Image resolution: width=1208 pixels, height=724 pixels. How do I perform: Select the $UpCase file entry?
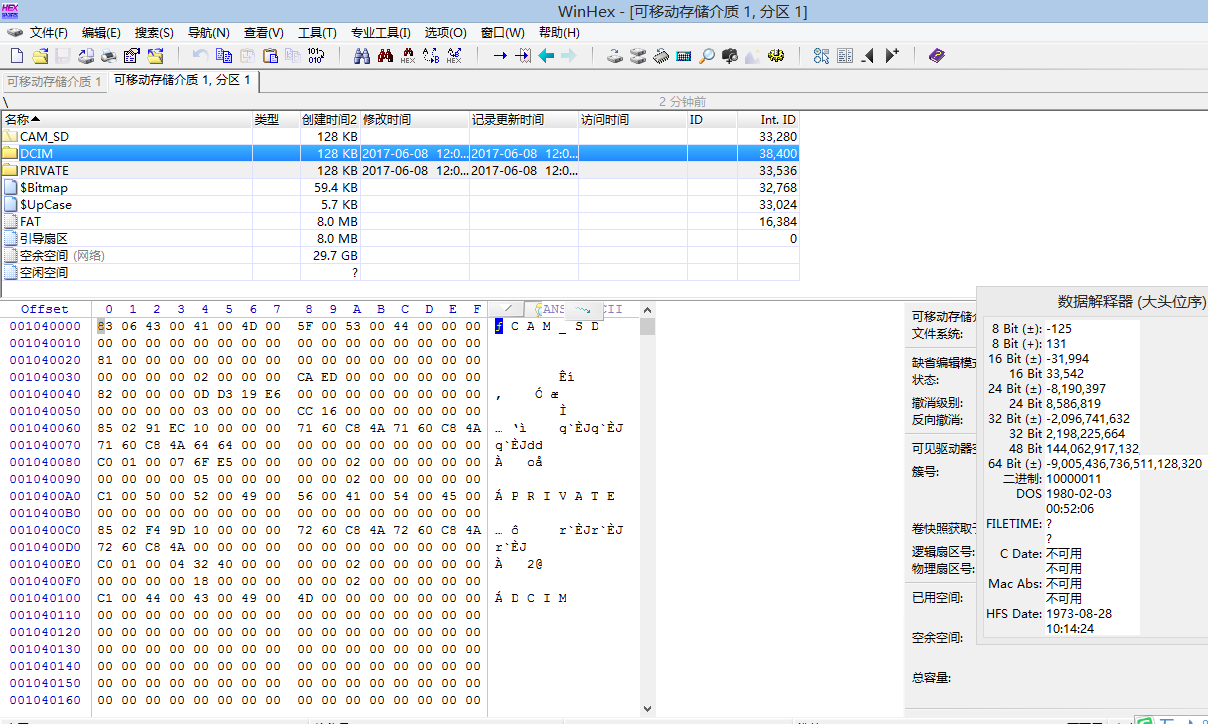coord(400,204)
